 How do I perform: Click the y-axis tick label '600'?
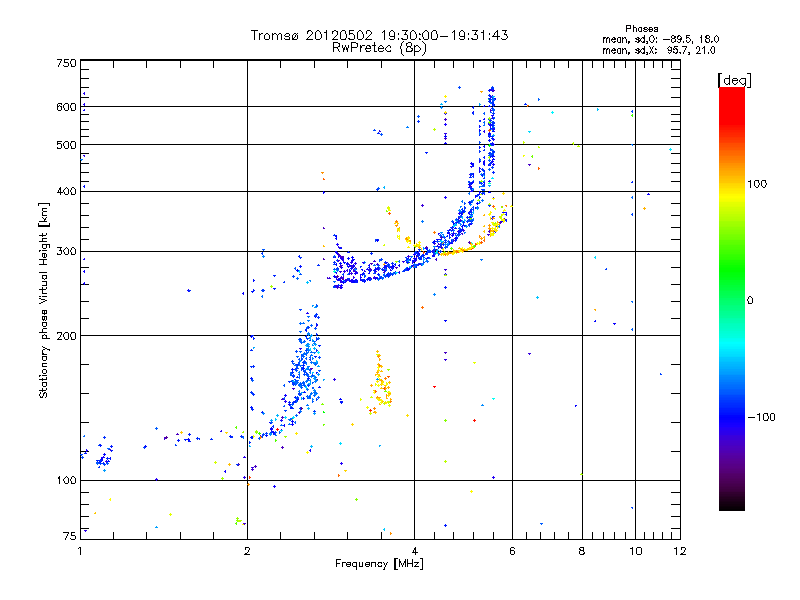pyautogui.click(x=66, y=107)
